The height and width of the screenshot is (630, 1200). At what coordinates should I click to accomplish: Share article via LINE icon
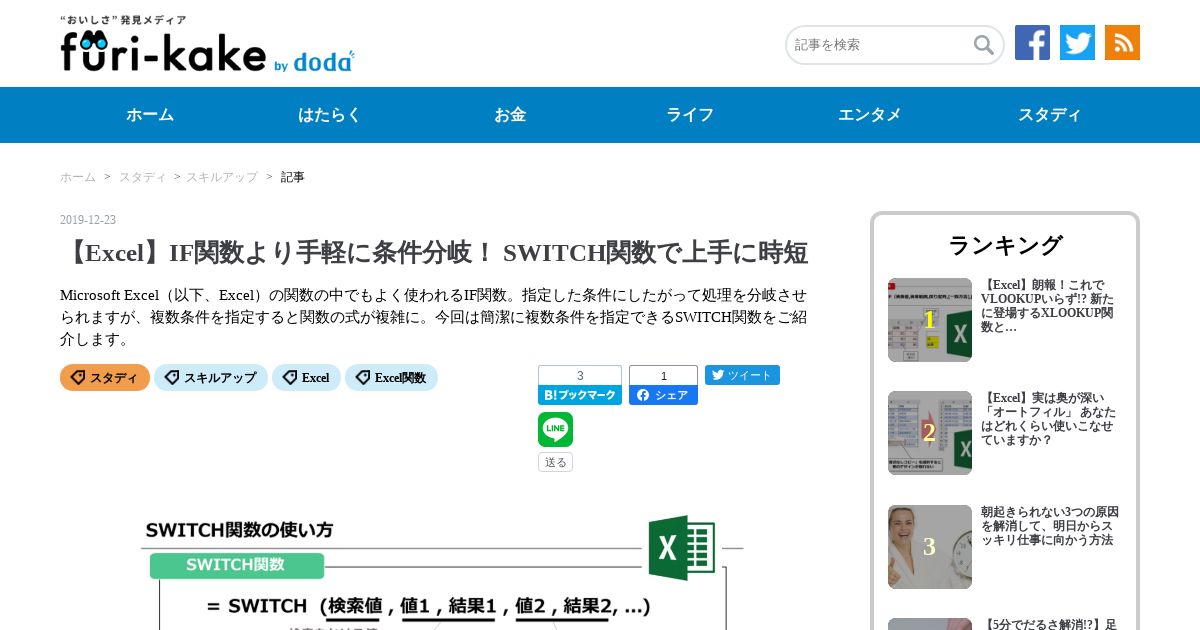[555, 429]
